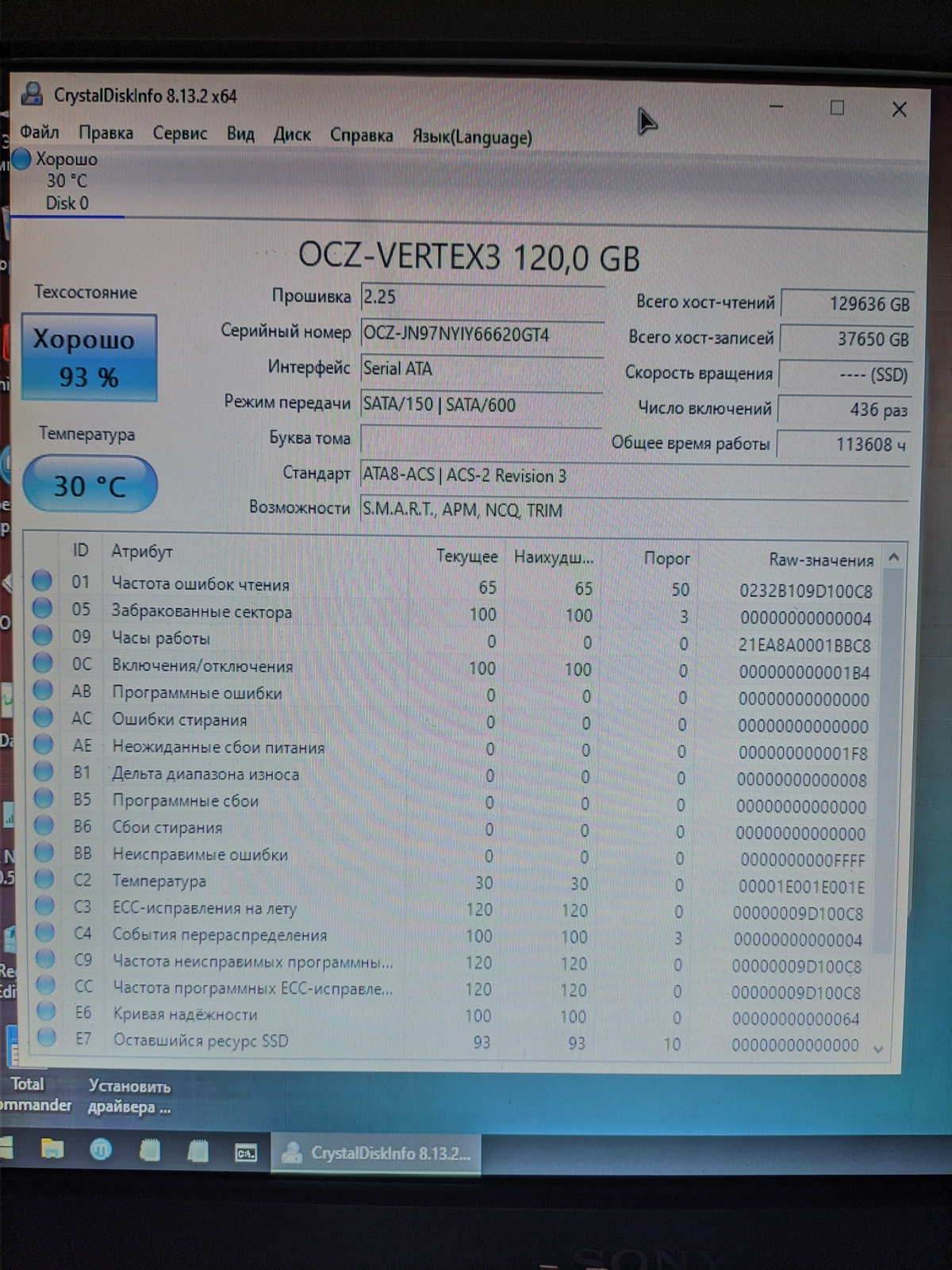Click status circle for C4 События перераспределения
The width and height of the screenshot is (952, 1270).
coord(45,932)
